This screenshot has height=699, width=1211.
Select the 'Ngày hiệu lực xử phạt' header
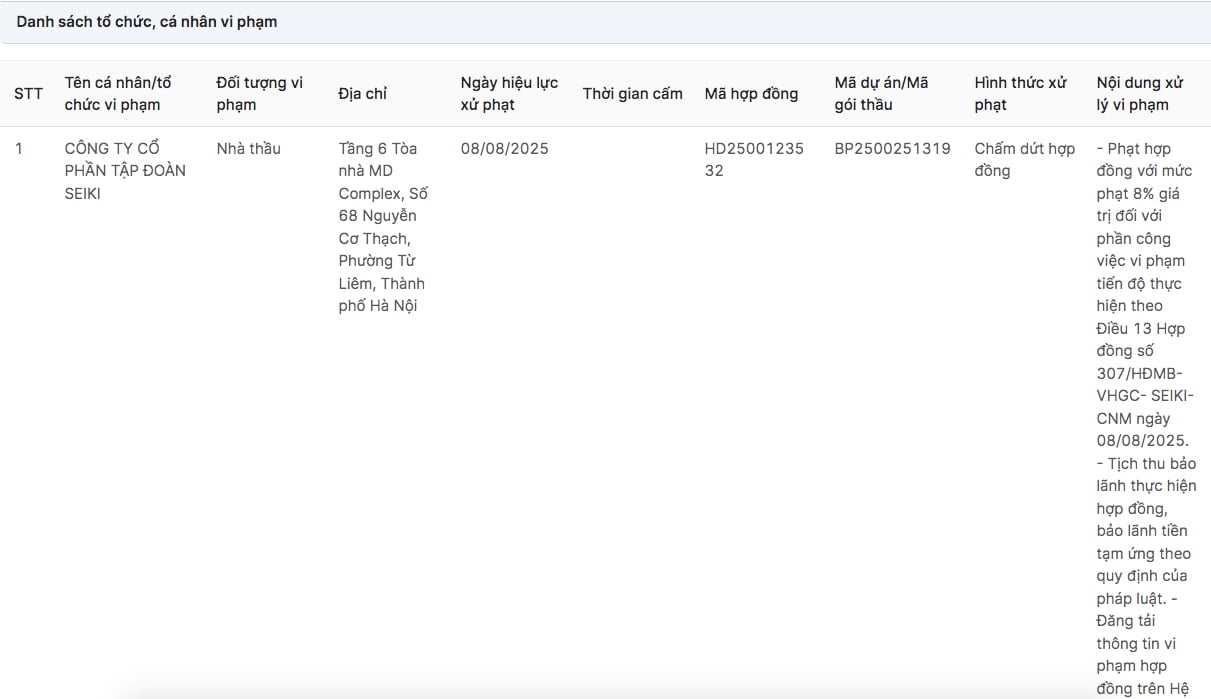tap(509, 94)
